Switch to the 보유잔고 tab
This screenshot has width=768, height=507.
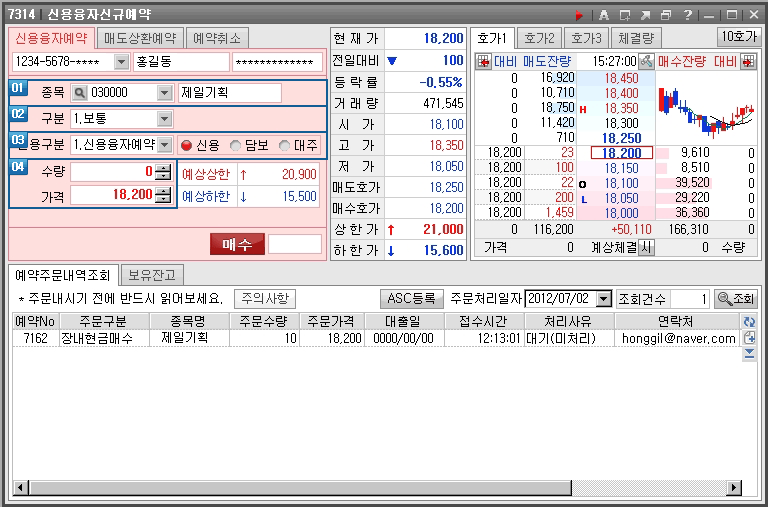(x=152, y=275)
